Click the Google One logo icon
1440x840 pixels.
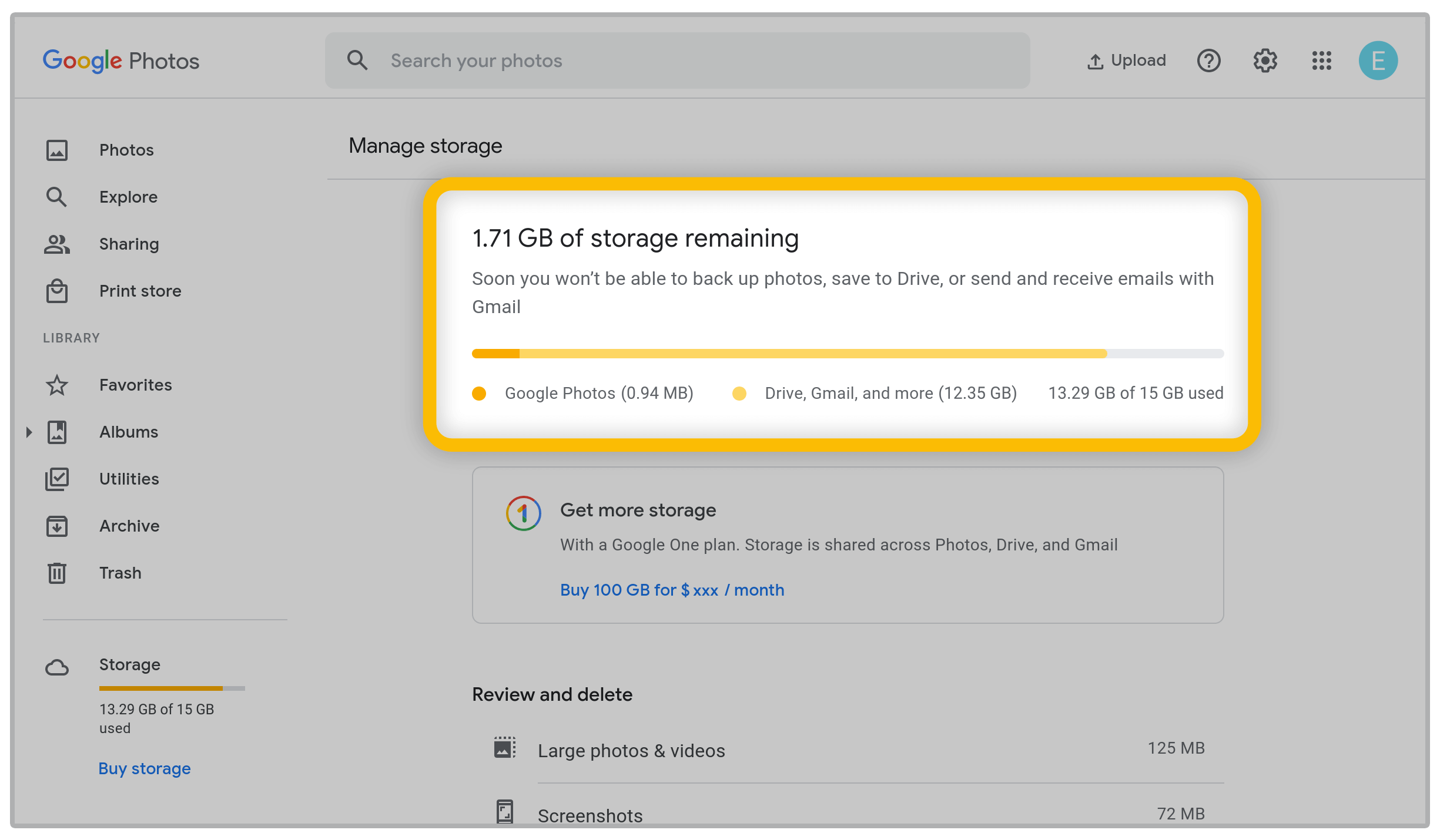point(523,513)
